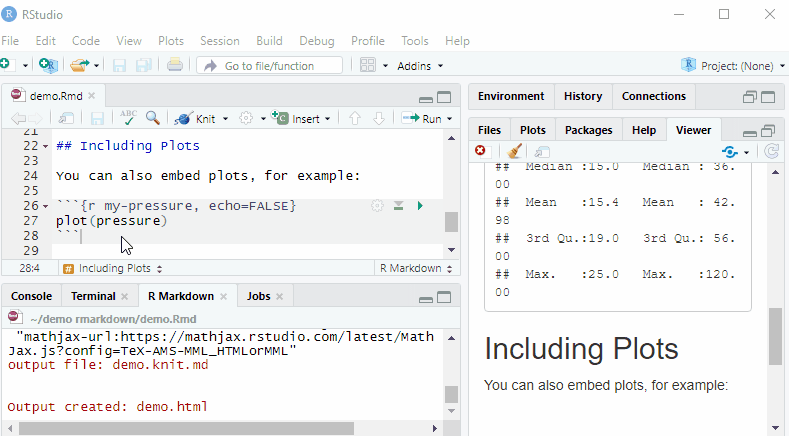Open Including Plots section navigator
This screenshot has width=789, height=436.
[113, 268]
